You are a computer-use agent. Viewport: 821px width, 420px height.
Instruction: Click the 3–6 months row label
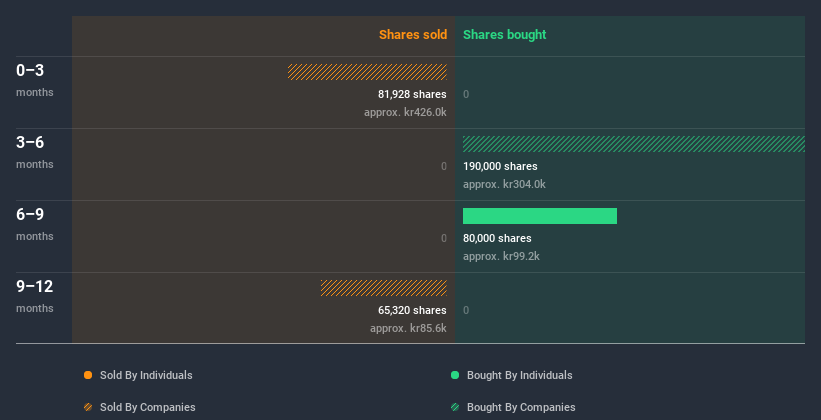point(35,152)
